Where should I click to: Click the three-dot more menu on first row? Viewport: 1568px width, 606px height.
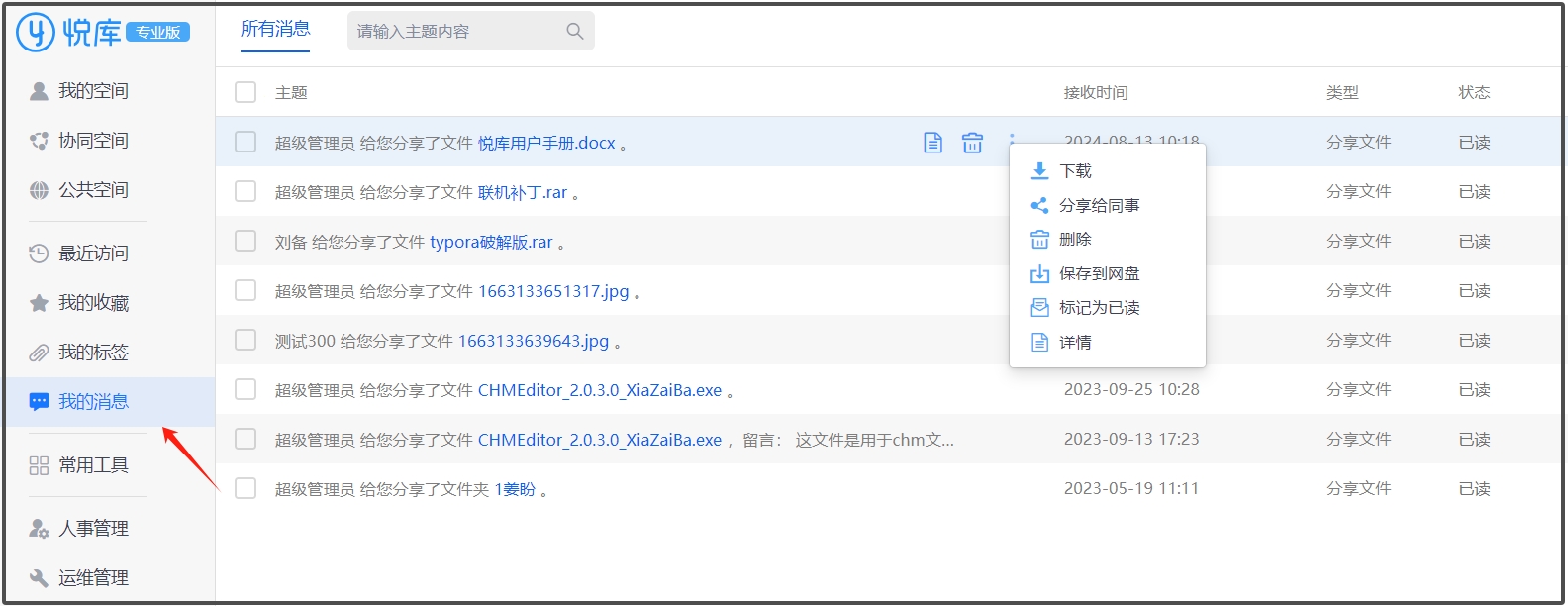pos(1012,137)
